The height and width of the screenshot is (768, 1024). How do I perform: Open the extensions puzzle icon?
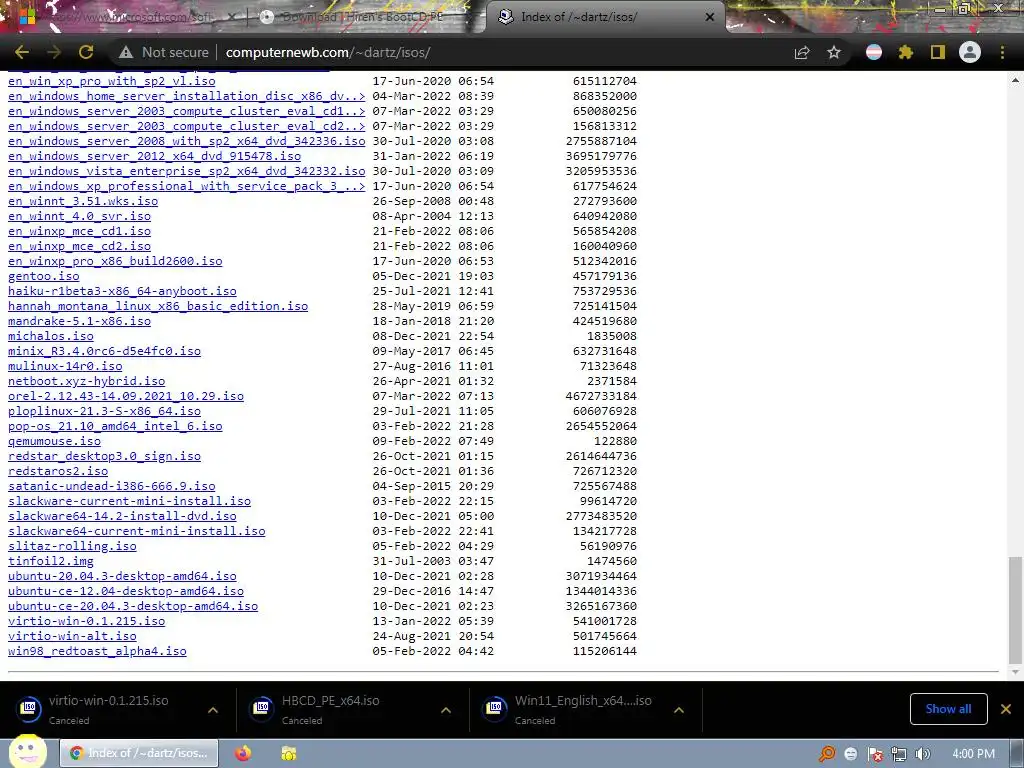click(906, 52)
